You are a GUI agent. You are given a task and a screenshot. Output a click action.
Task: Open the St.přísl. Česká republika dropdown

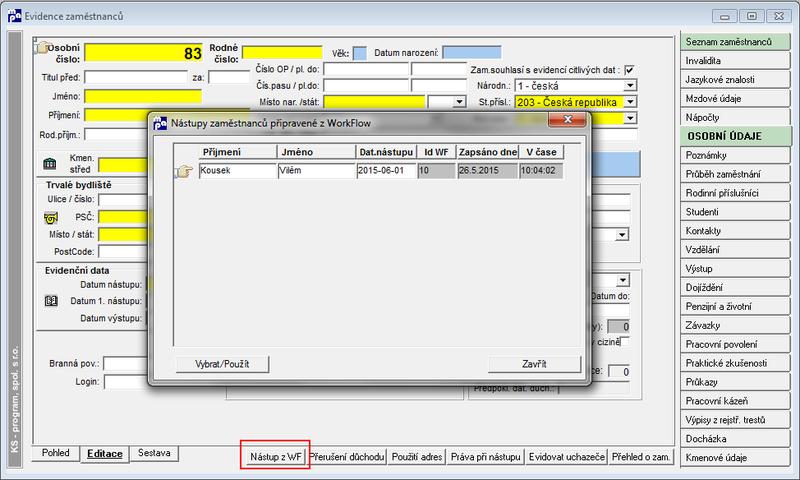pos(630,102)
